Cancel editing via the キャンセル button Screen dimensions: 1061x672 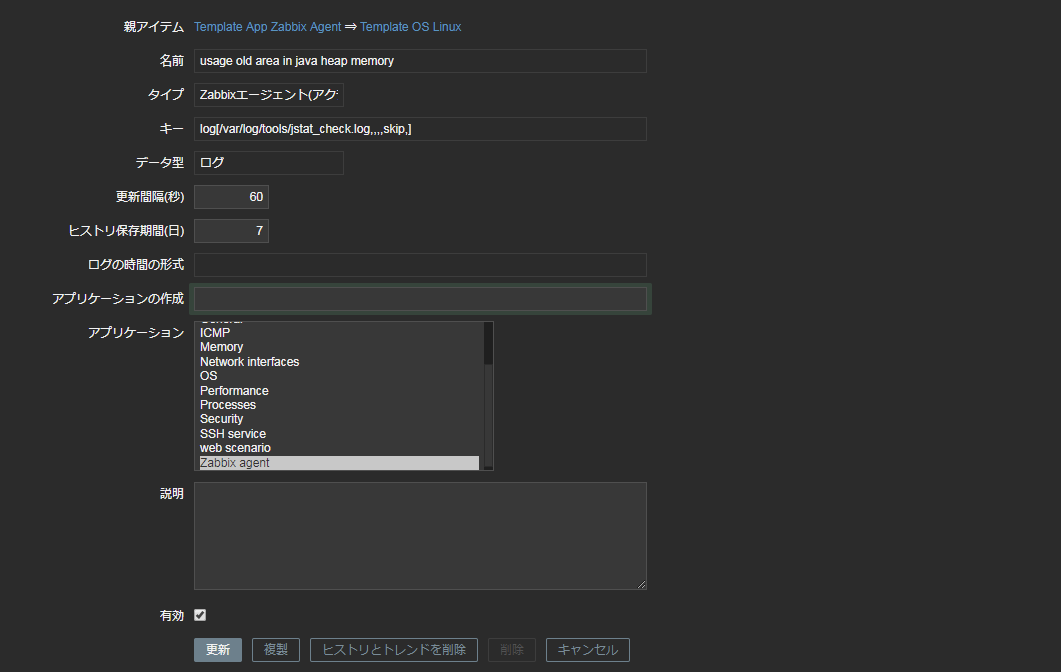[587, 649]
